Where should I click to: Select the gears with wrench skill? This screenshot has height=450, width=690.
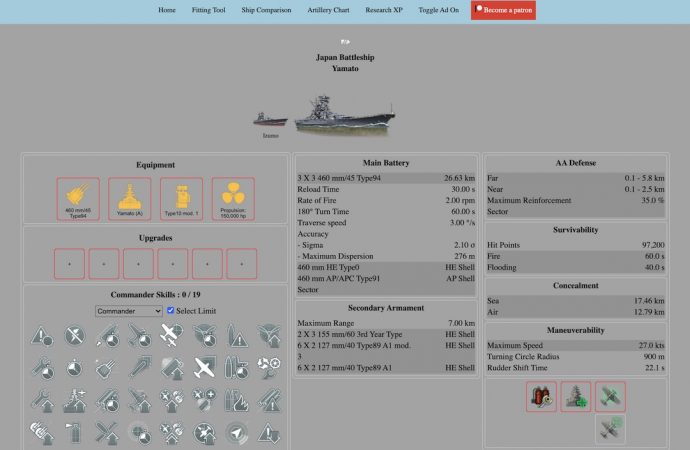[x=269, y=368]
